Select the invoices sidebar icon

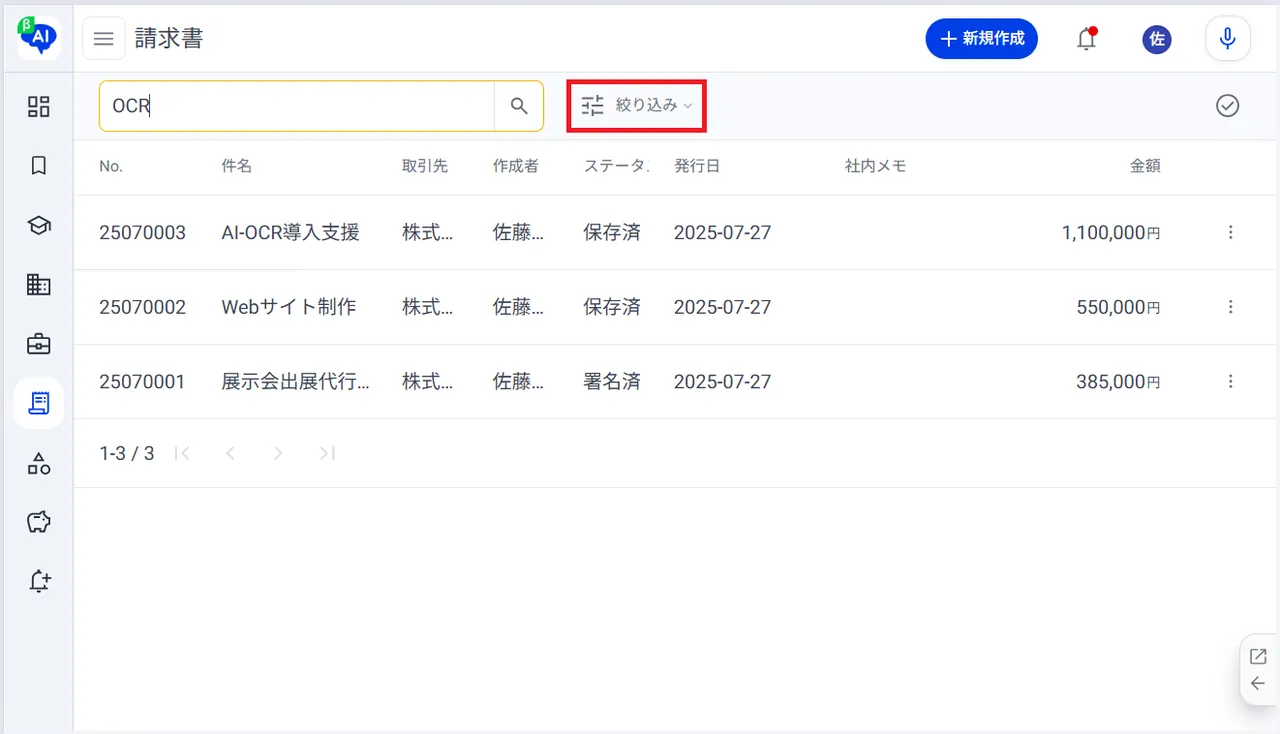click(38, 403)
